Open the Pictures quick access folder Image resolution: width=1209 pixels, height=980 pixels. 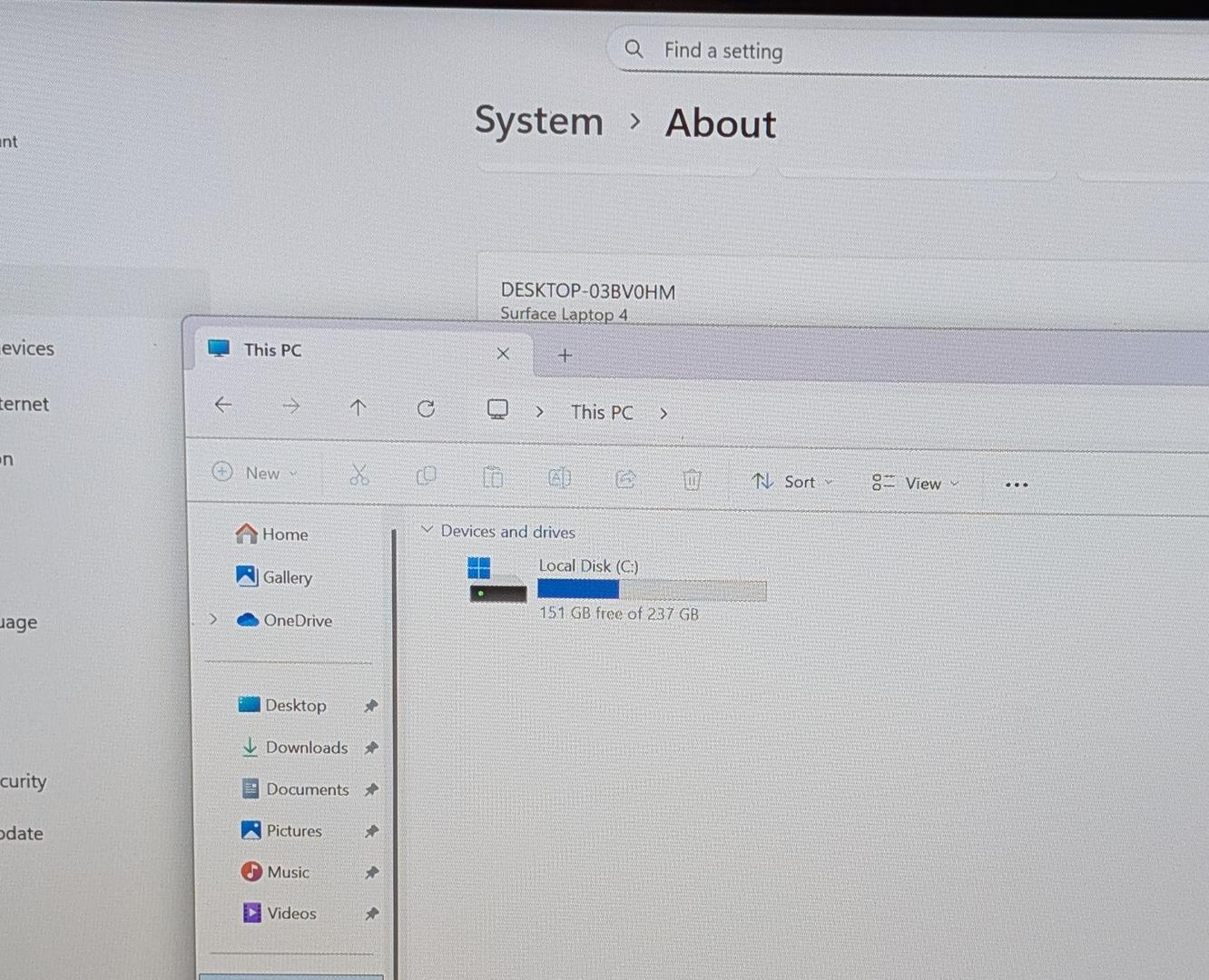pyautogui.click(x=281, y=830)
